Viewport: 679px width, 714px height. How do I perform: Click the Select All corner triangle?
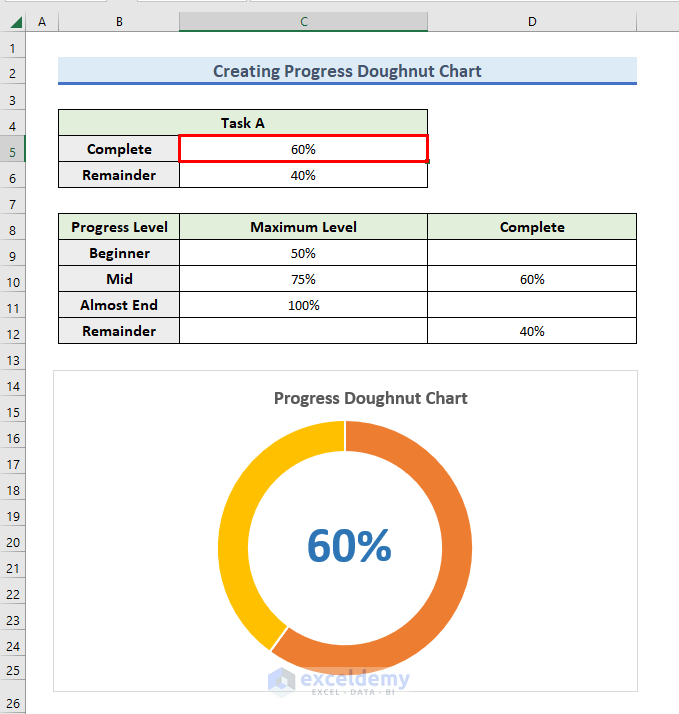click(16, 21)
